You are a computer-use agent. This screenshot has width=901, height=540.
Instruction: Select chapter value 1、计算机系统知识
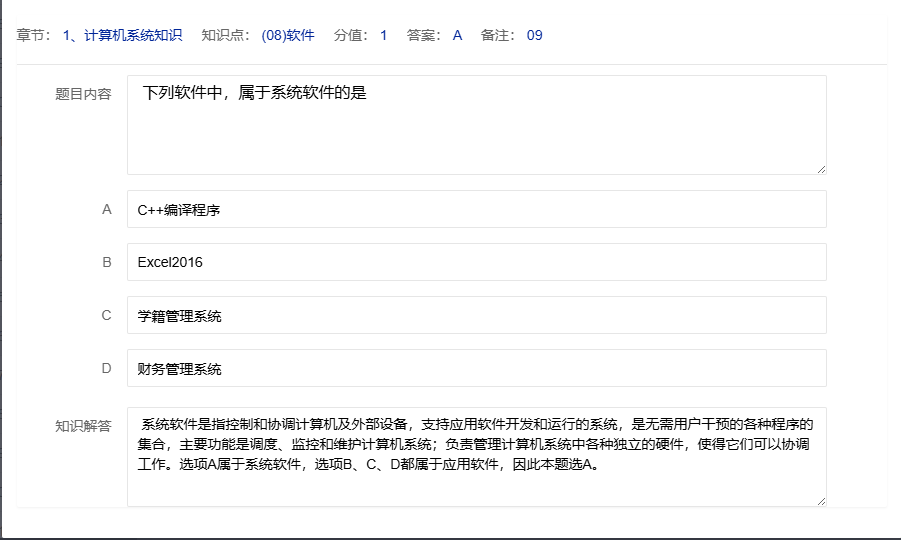122,36
